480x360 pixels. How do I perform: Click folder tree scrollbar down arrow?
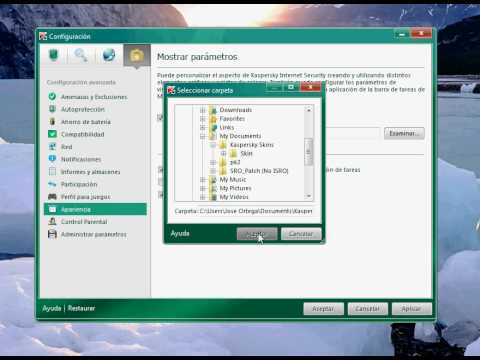(309, 196)
